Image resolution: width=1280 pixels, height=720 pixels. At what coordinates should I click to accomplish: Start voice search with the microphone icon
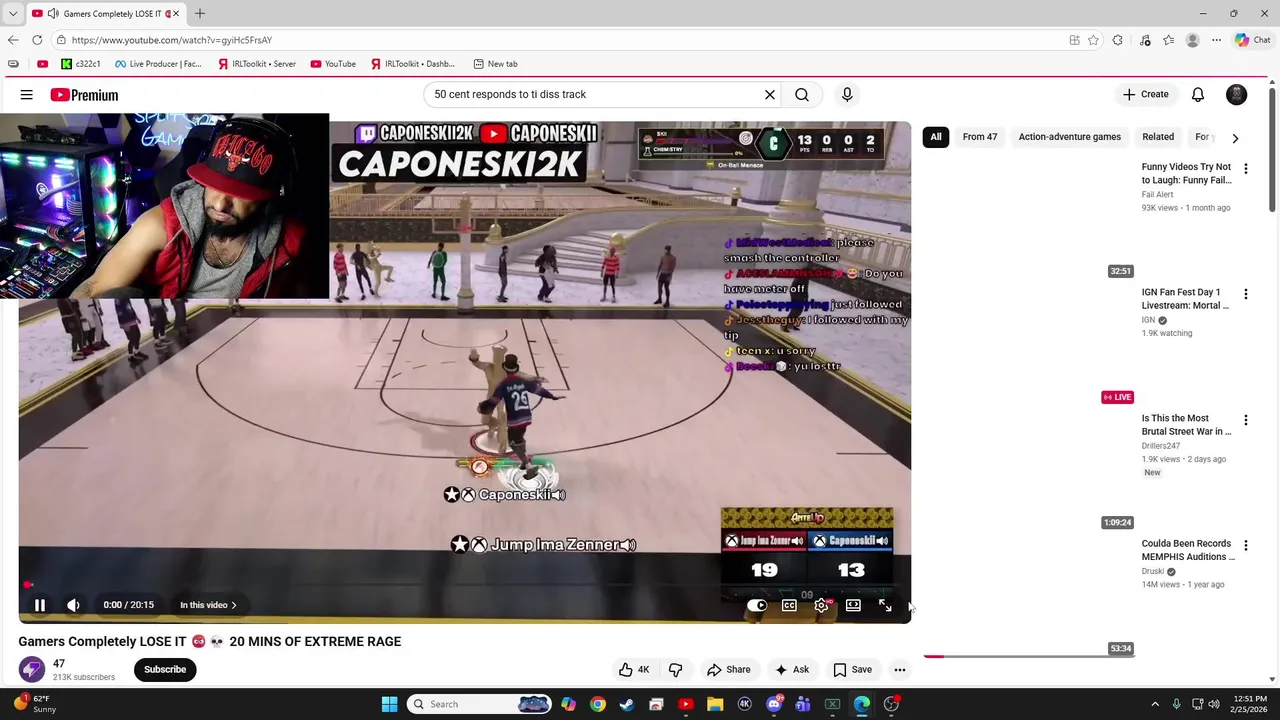click(847, 94)
